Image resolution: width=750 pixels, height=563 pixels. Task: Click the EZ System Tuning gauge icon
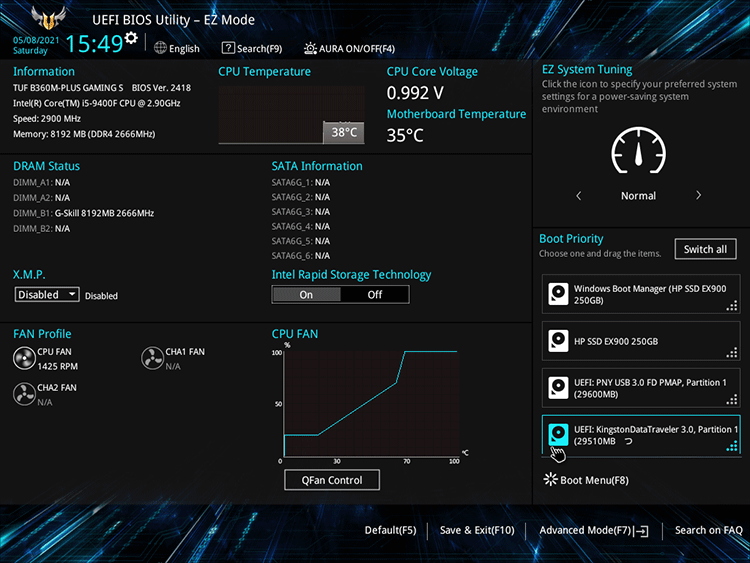(x=639, y=151)
